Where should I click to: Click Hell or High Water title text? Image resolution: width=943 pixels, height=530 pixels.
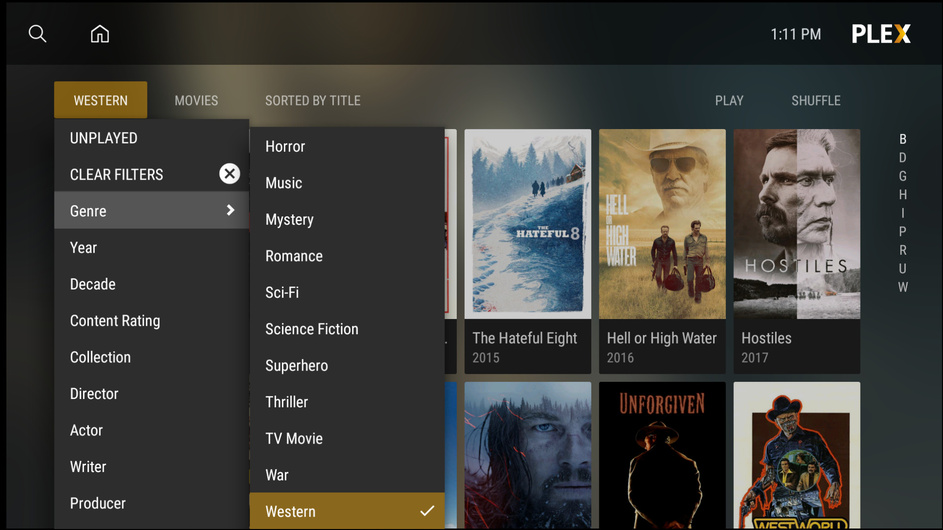pos(662,338)
